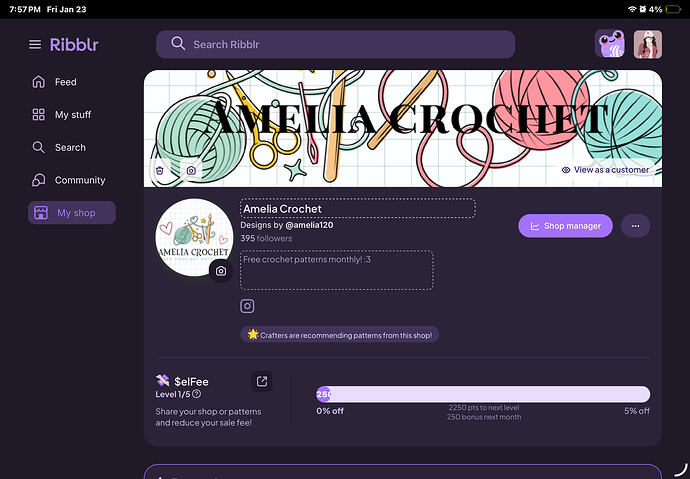The image size is (690, 479).
Task: Click the $elFee help question mark
Action: click(196, 394)
